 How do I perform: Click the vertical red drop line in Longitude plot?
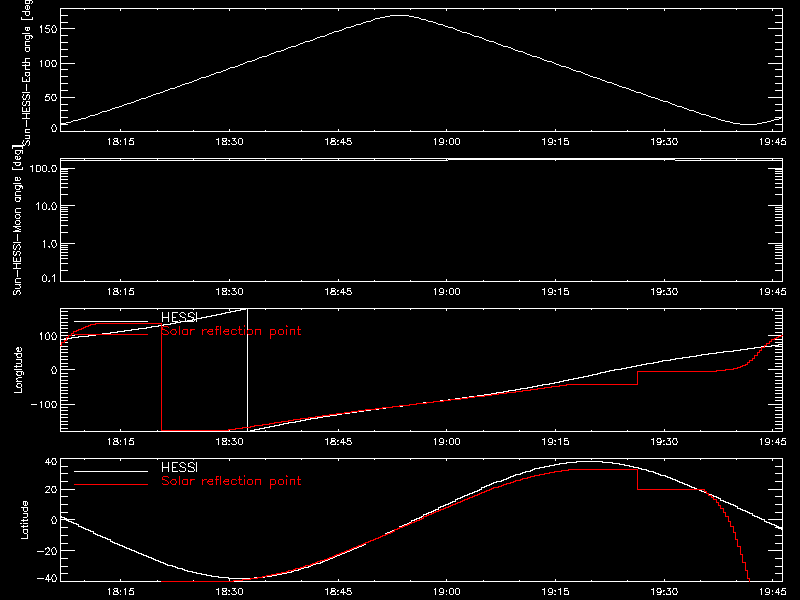(x=161, y=378)
